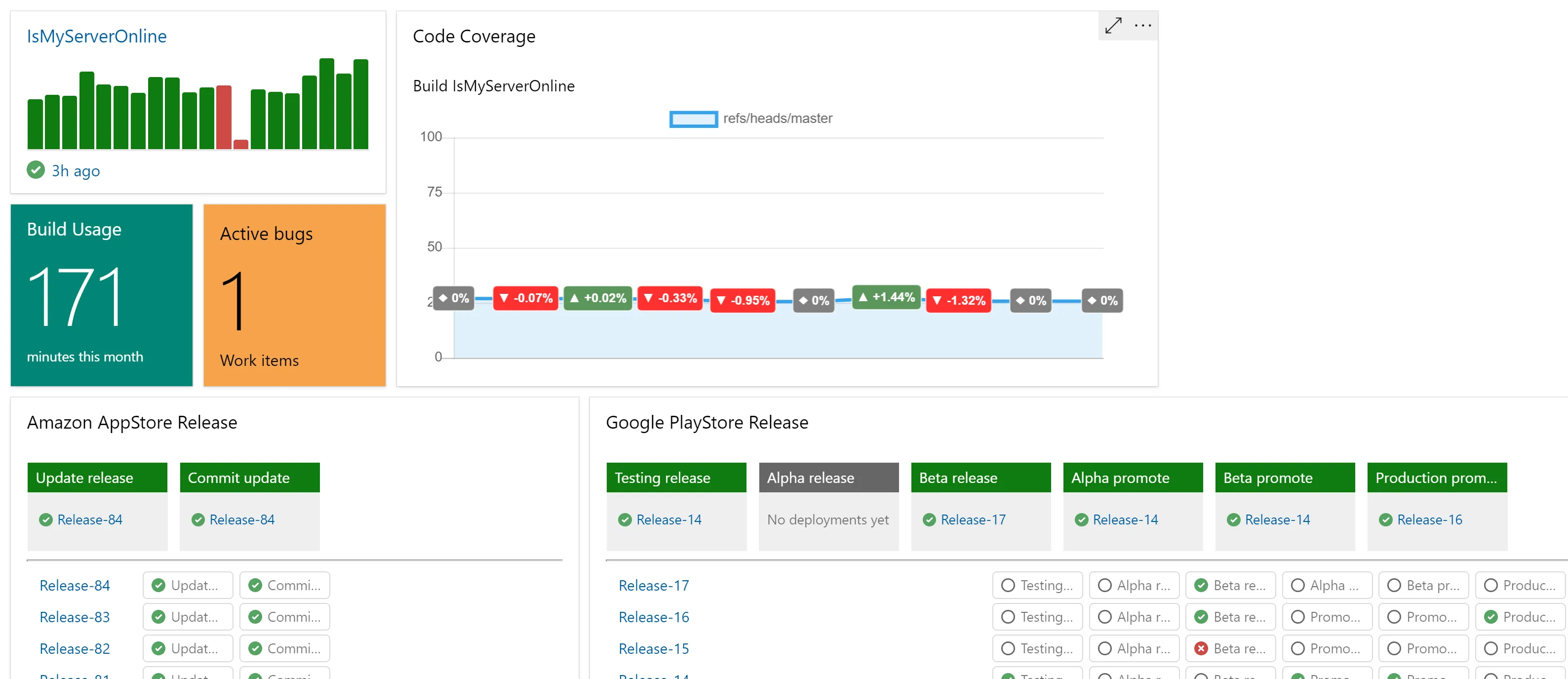Click the success check beside Alpha promote Release-14
The width and height of the screenshot is (1568, 679).
pyautogui.click(x=1082, y=519)
